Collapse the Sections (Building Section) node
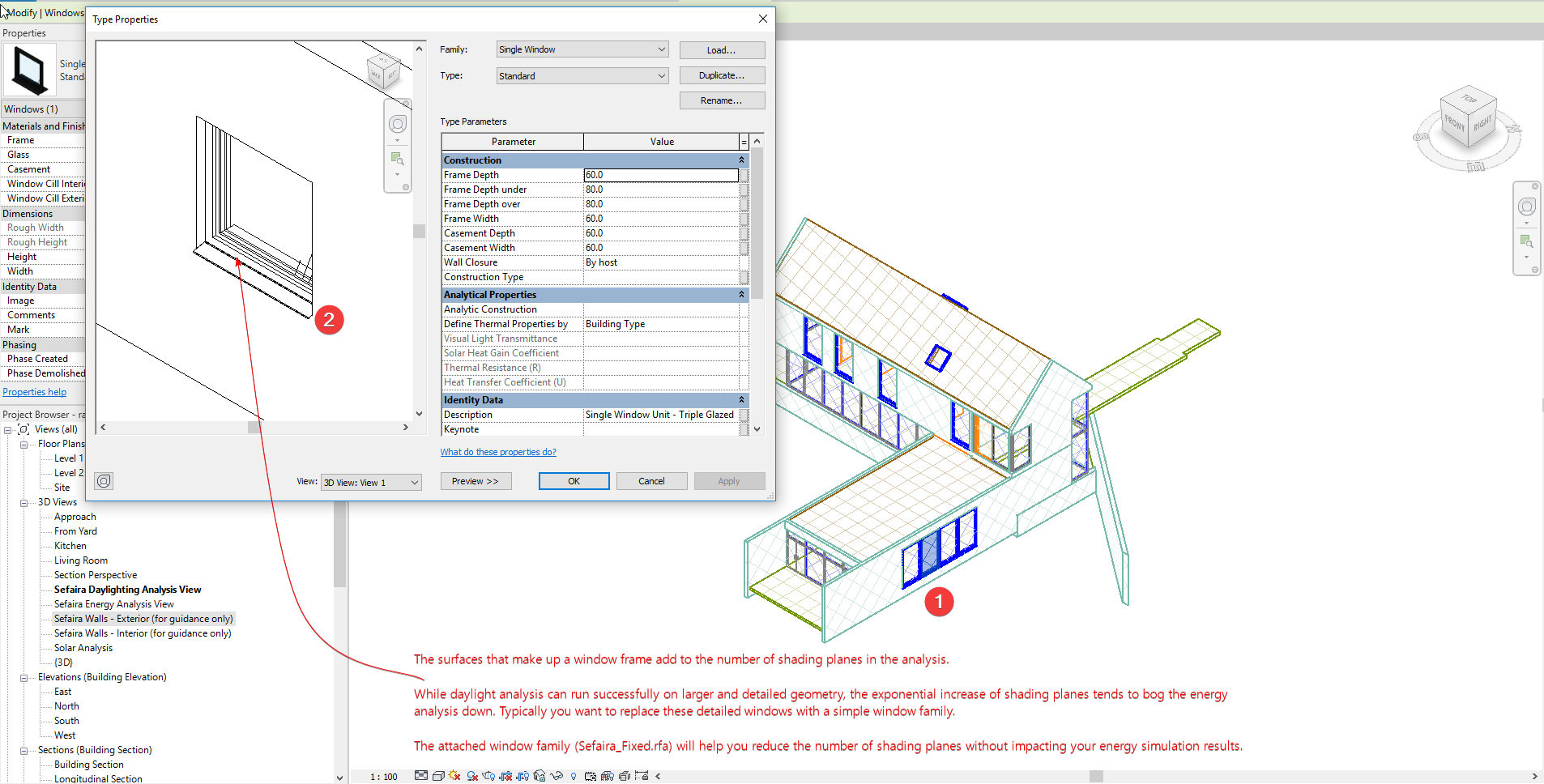Image resolution: width=1544 pixels, height=784 pixels. (x=24, y=751)
